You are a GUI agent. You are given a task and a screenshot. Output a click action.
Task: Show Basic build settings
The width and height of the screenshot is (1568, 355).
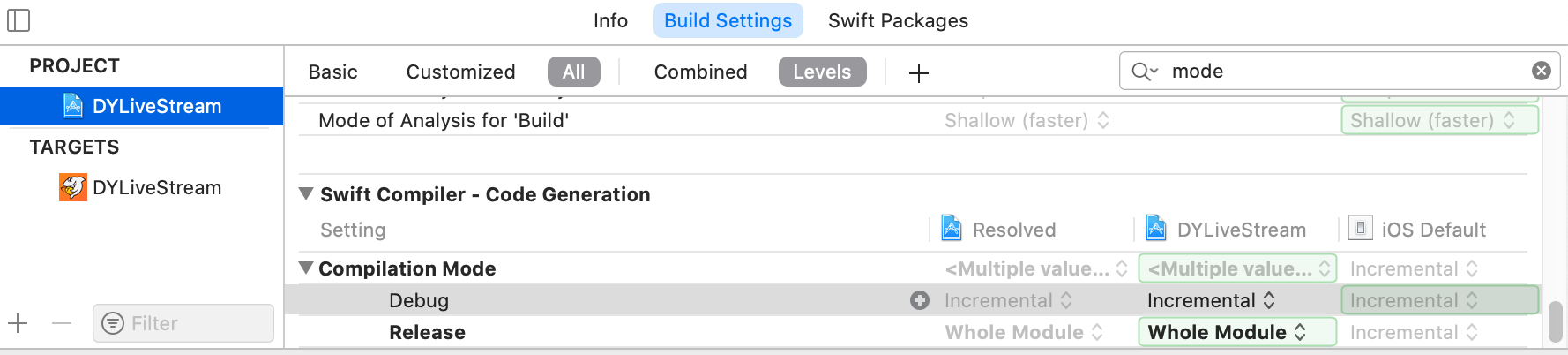click(332, 72)
